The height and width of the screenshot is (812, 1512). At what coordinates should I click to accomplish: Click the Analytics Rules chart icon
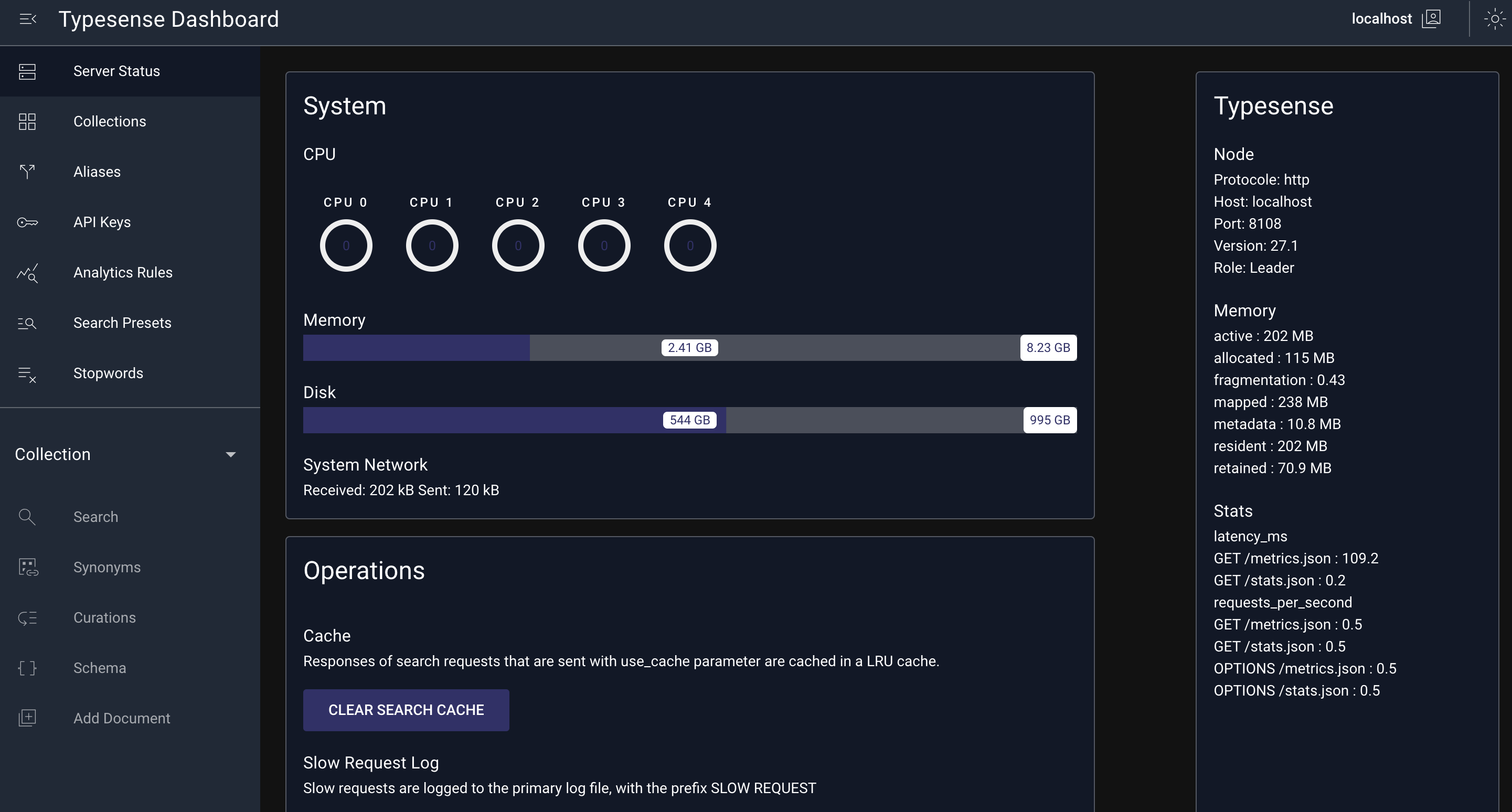[x=27, y=273]
